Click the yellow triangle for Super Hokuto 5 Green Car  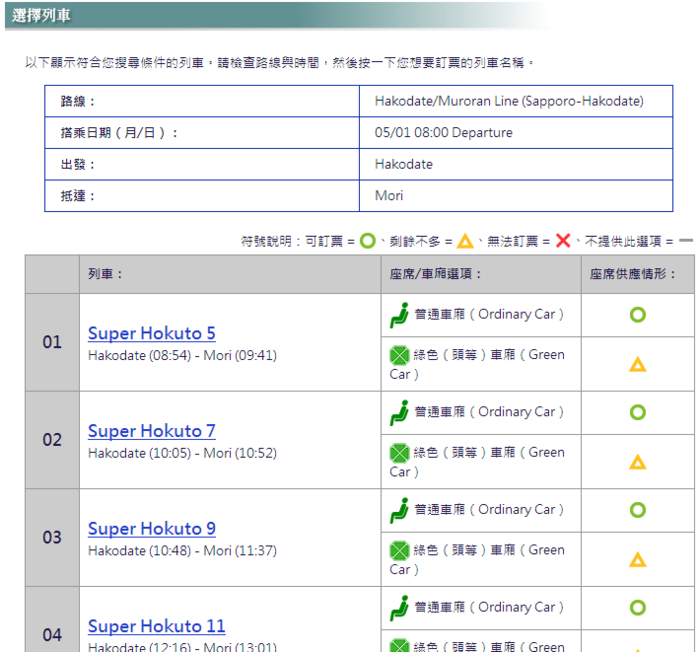(637, 365)
